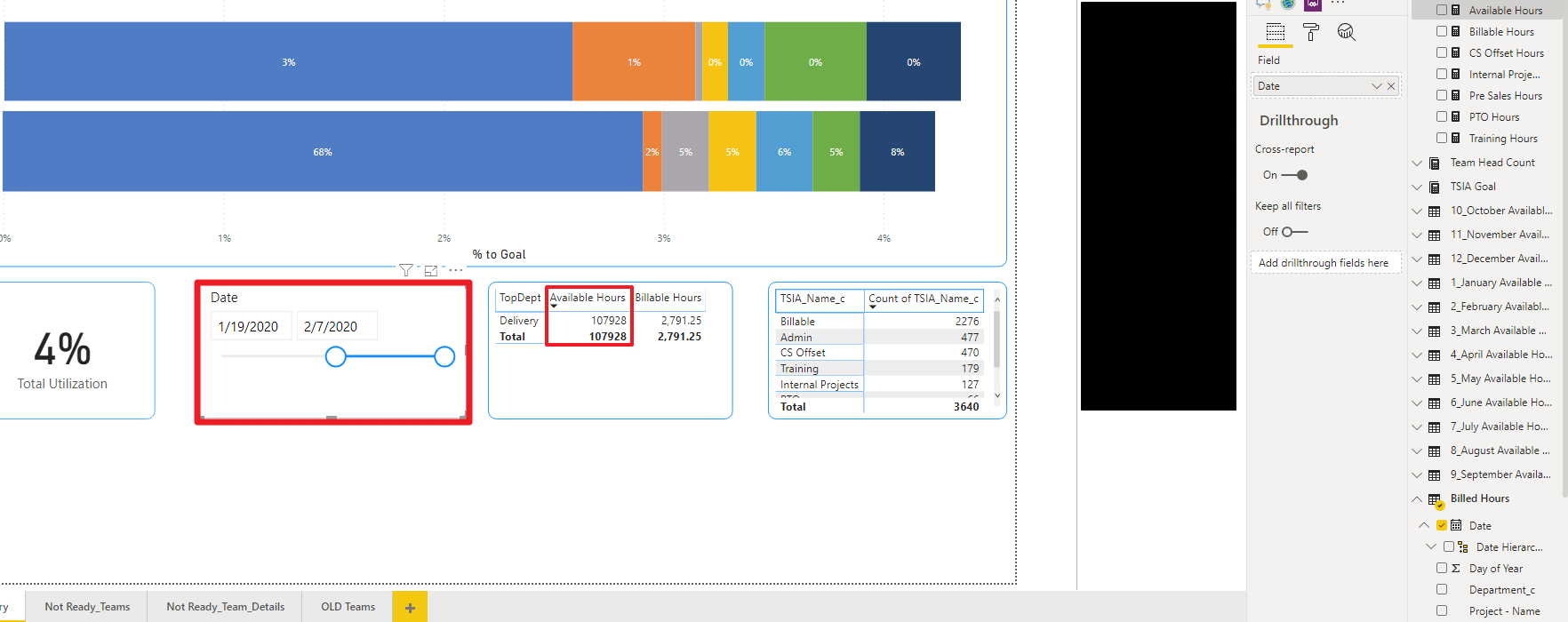Click the Available Hours measure icon
1568x622 pixels.
click(x=1456, y=10)
